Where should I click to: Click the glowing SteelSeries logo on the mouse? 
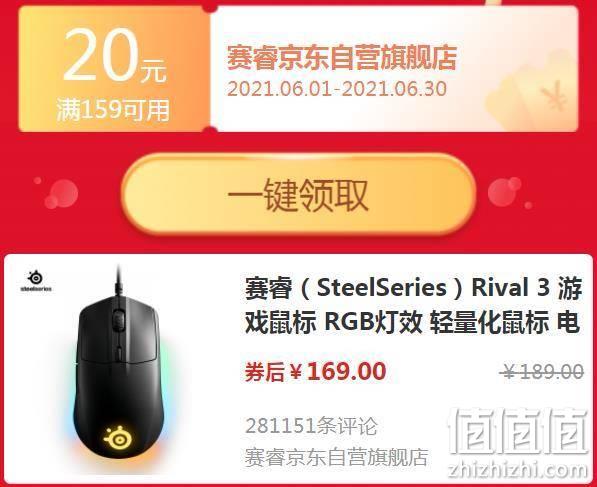pyautogui.click(x=118, y=437)
